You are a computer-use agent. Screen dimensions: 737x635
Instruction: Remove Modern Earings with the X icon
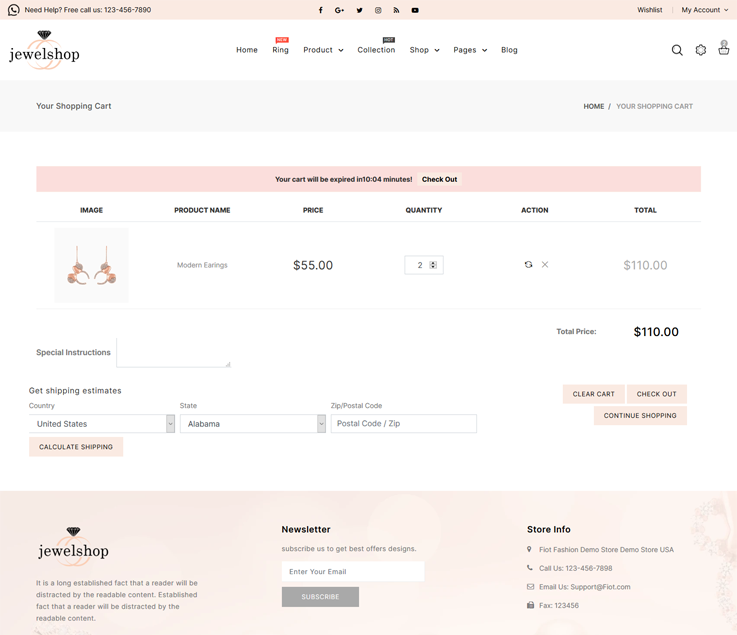pos(545,265)
